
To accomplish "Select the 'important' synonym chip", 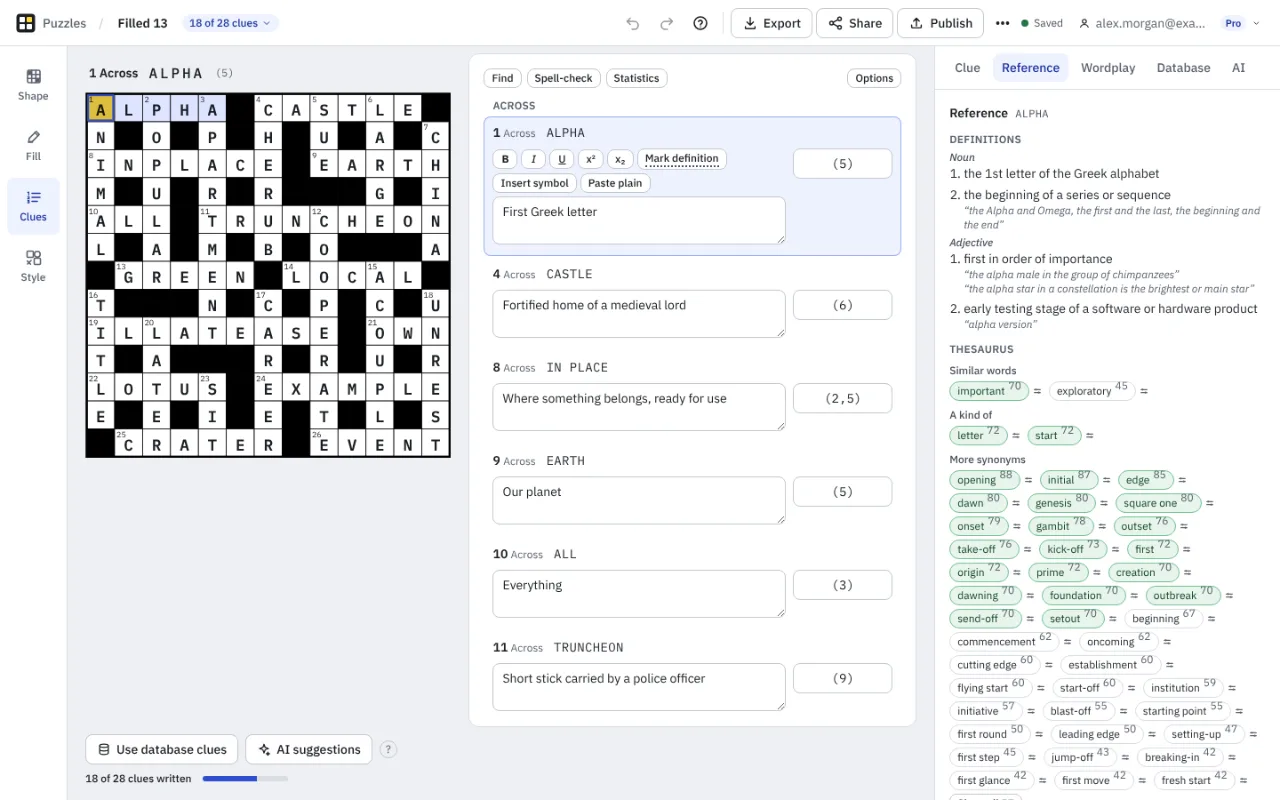I will [989, 390].
